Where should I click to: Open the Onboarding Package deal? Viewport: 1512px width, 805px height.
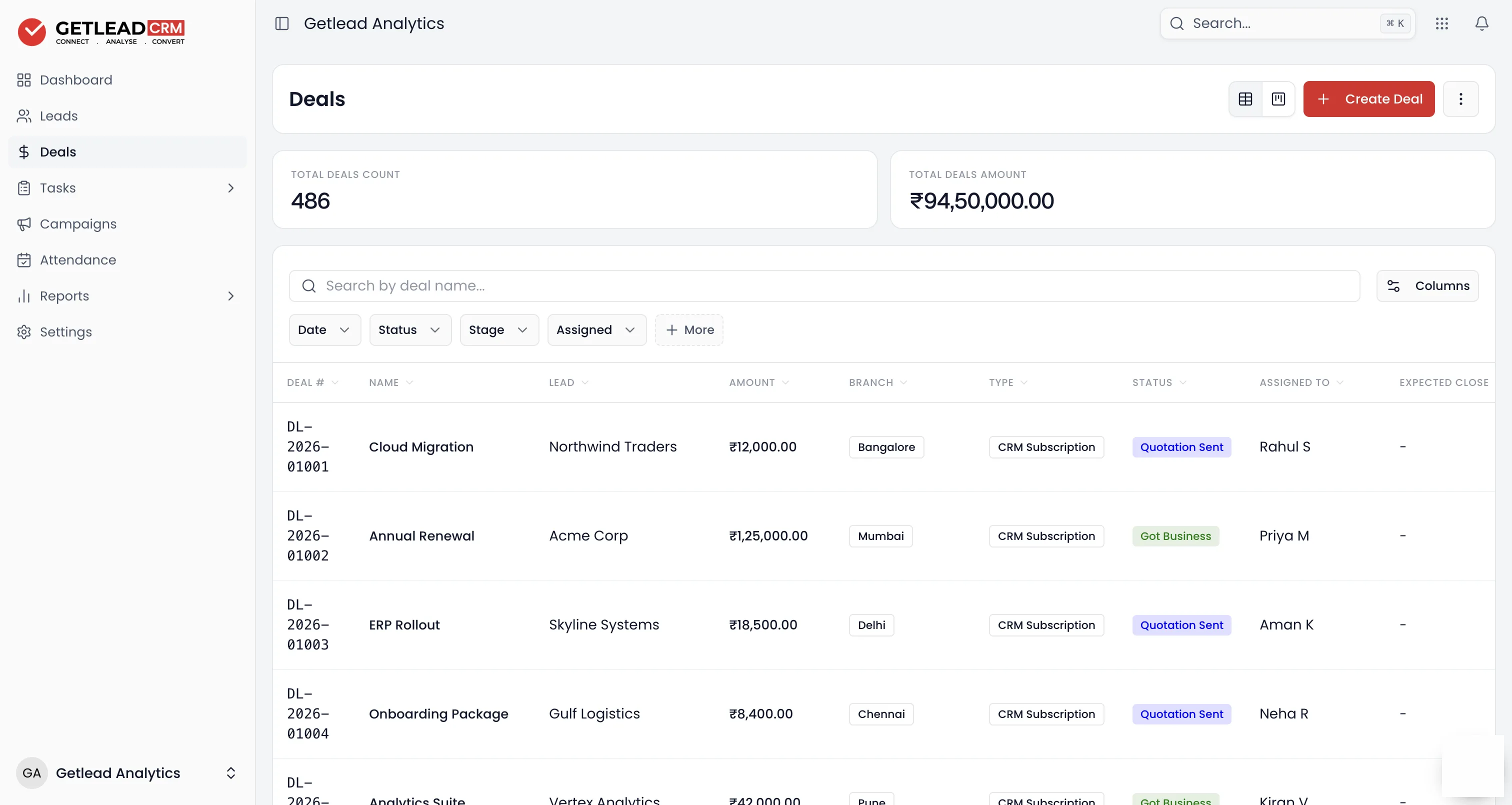(438, 714)
